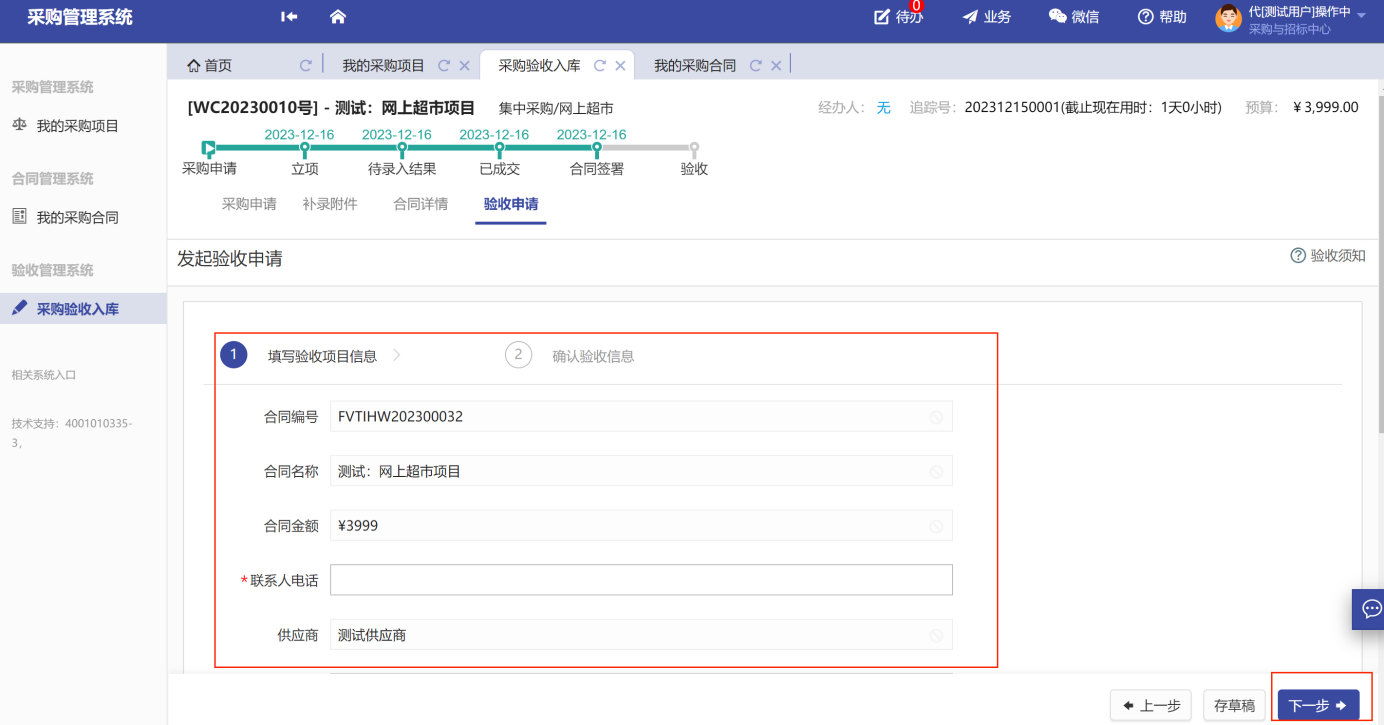Click the home icon in top bar
The height and width of the screenshot is (725, 1384).
338,17
